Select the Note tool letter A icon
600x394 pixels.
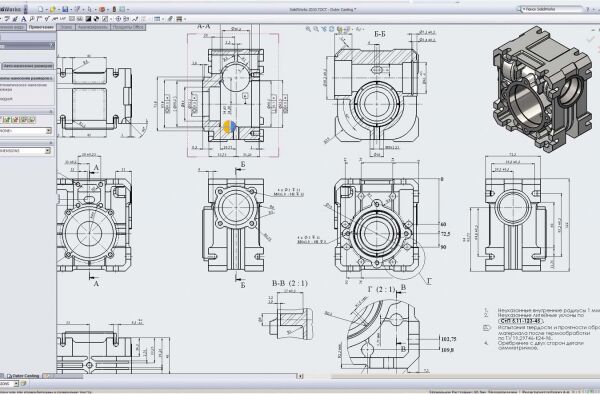point(24,19)
